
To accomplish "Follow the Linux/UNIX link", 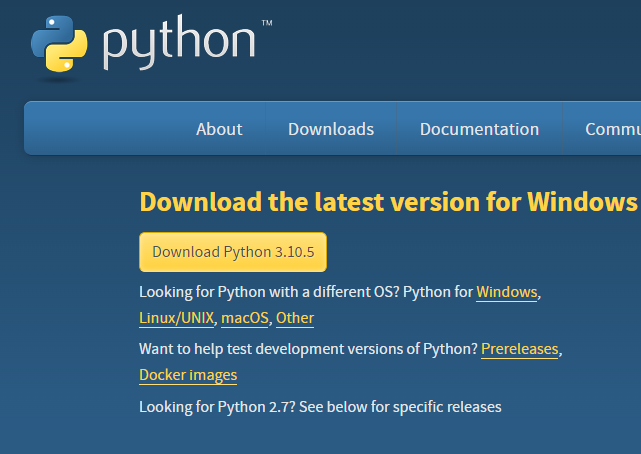I will click(x=177, y=318).
